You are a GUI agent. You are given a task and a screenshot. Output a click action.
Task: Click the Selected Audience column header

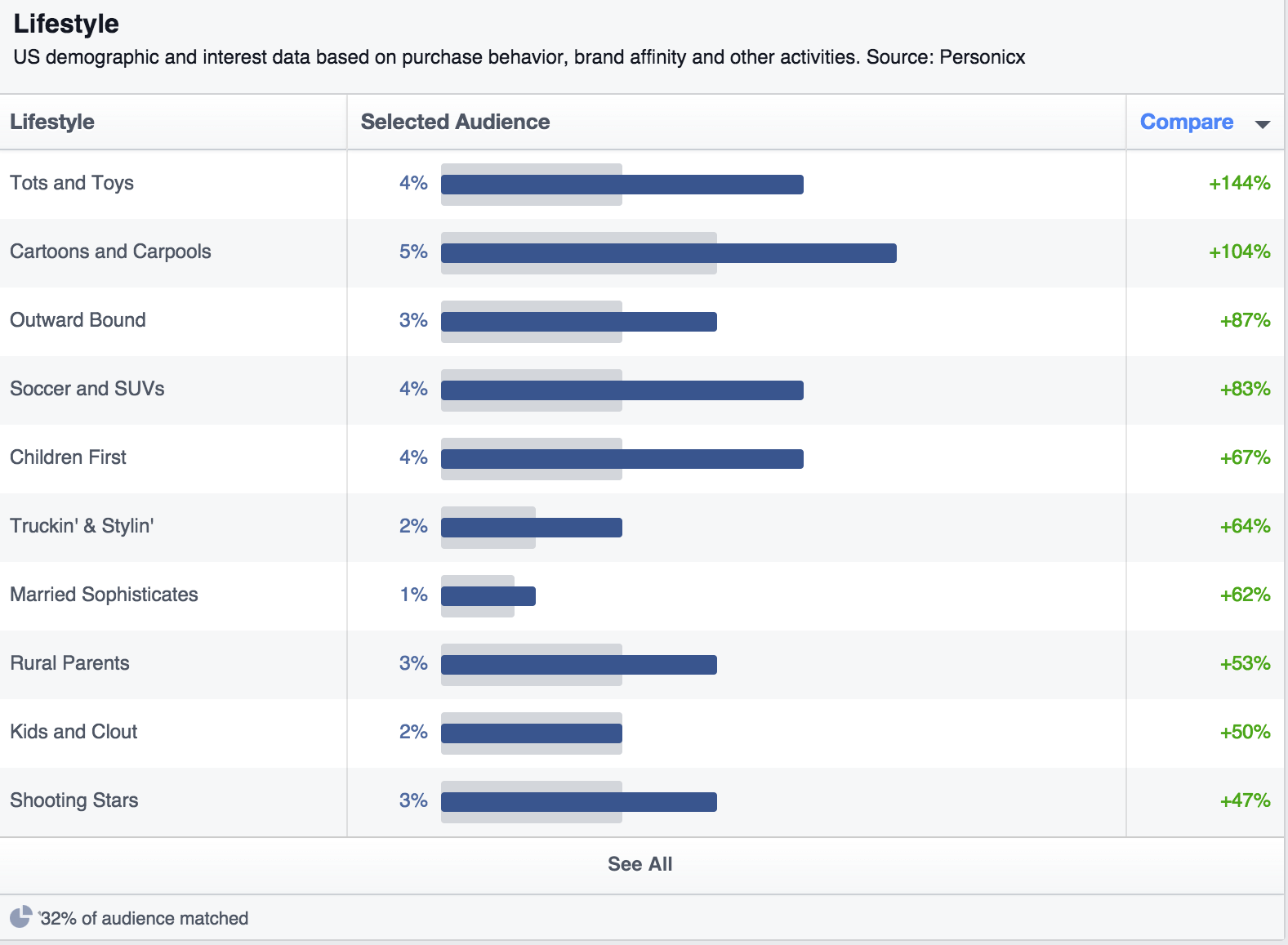coord(455,121)
